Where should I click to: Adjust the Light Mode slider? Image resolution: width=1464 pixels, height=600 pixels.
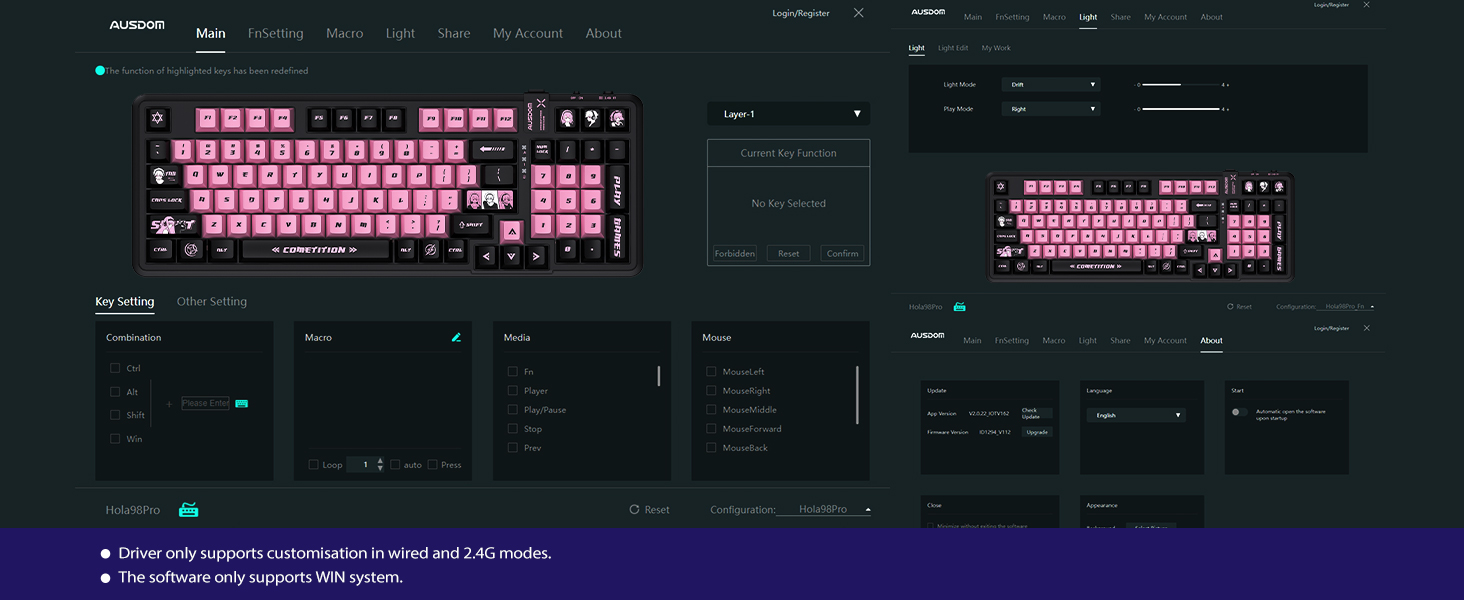point(1180,85)
